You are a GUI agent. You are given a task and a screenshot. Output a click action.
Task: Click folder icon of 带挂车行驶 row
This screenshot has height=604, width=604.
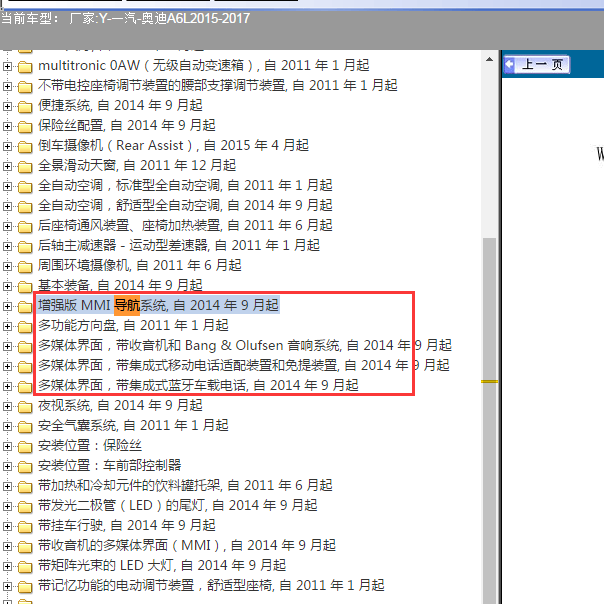pyautogui.click(x=25, y=527)
